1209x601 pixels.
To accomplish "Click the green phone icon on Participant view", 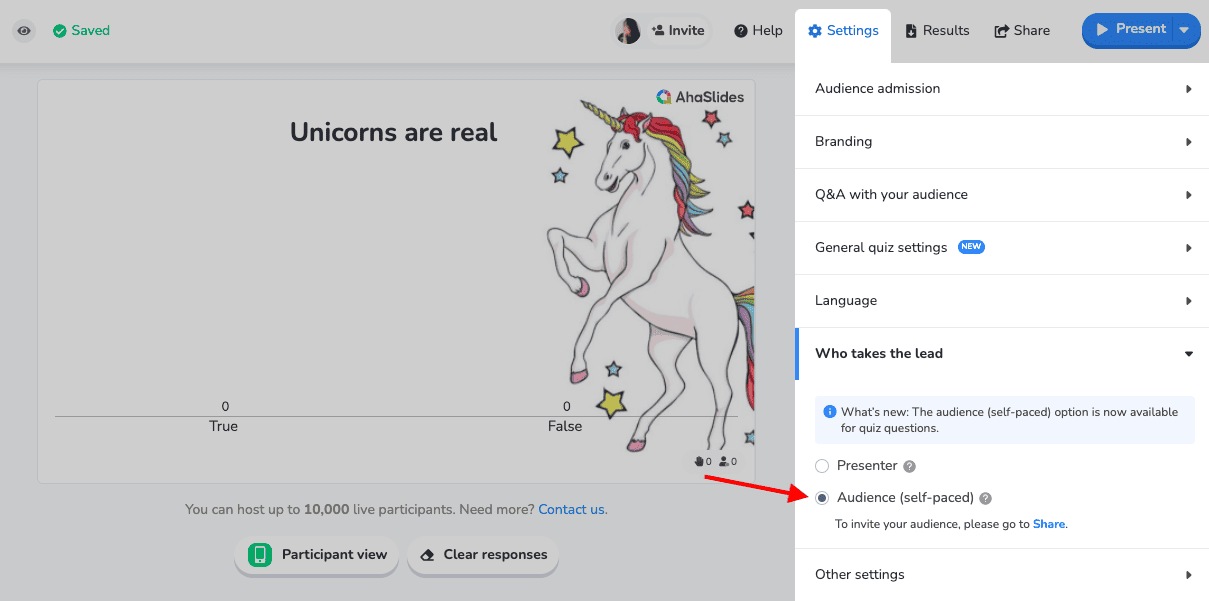I will (x=260, y=555).
